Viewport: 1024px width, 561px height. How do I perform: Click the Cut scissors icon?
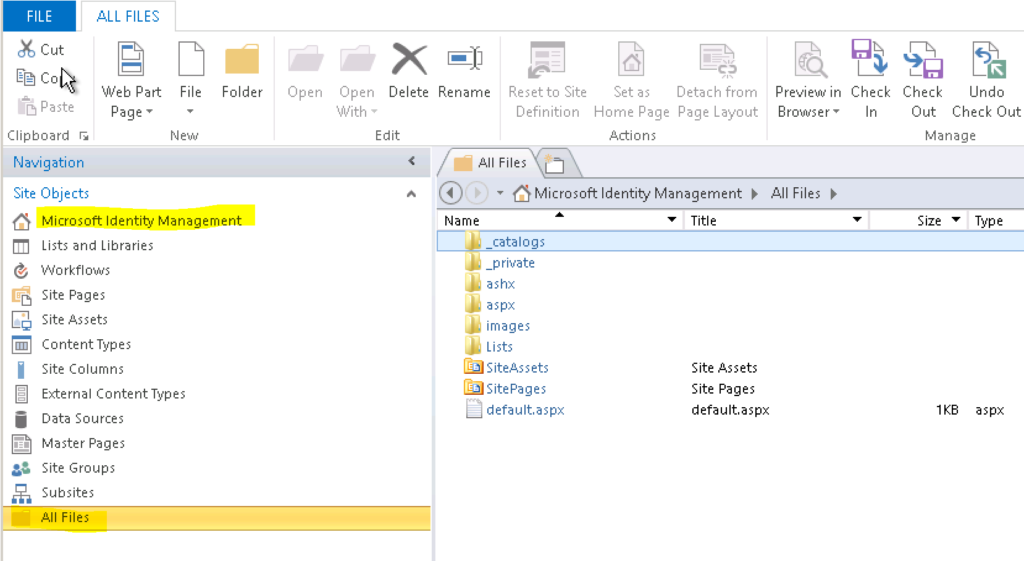coord(26,49)
